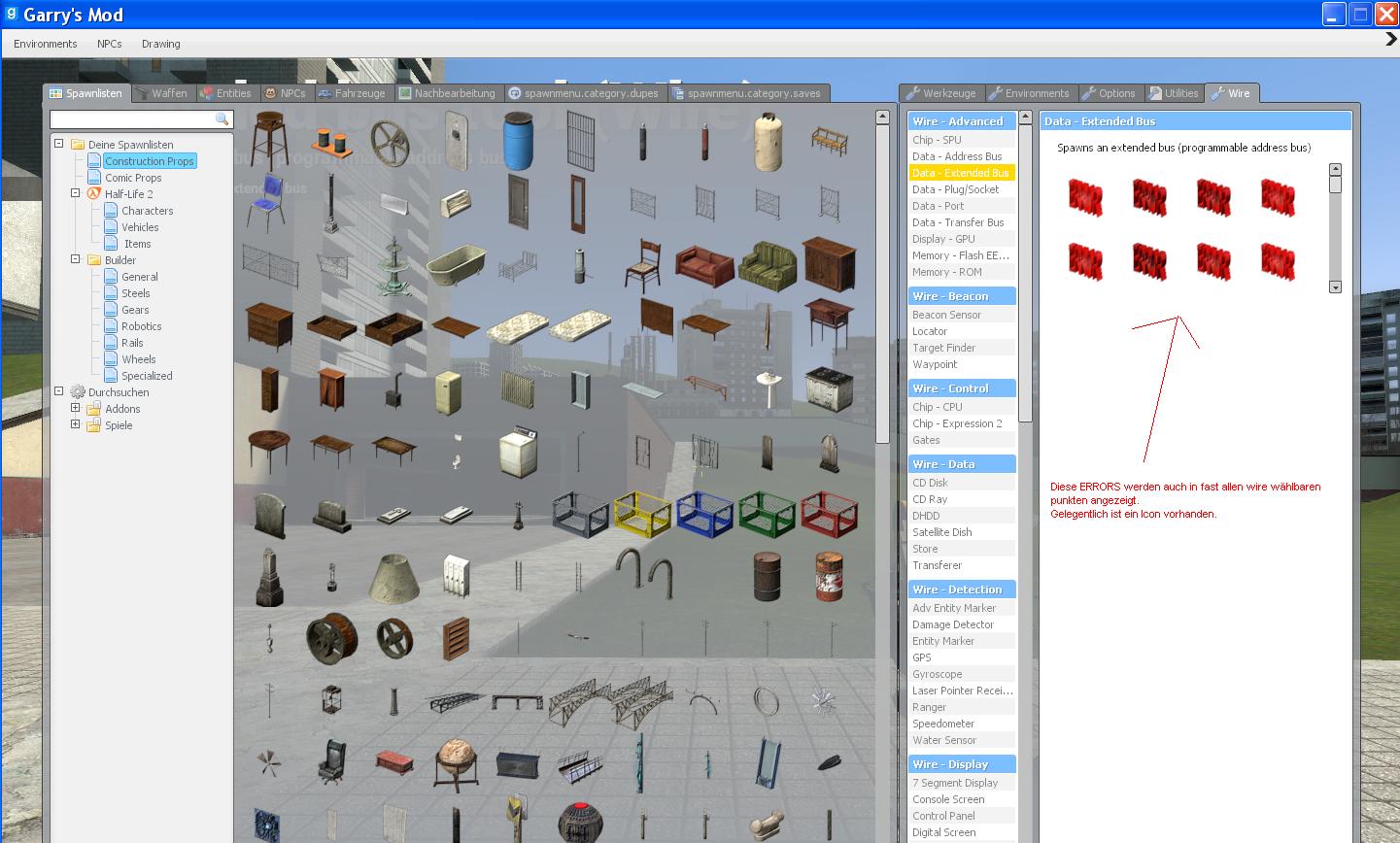Open the NPCs menu

pyautogui.click(x=109, y=44)
